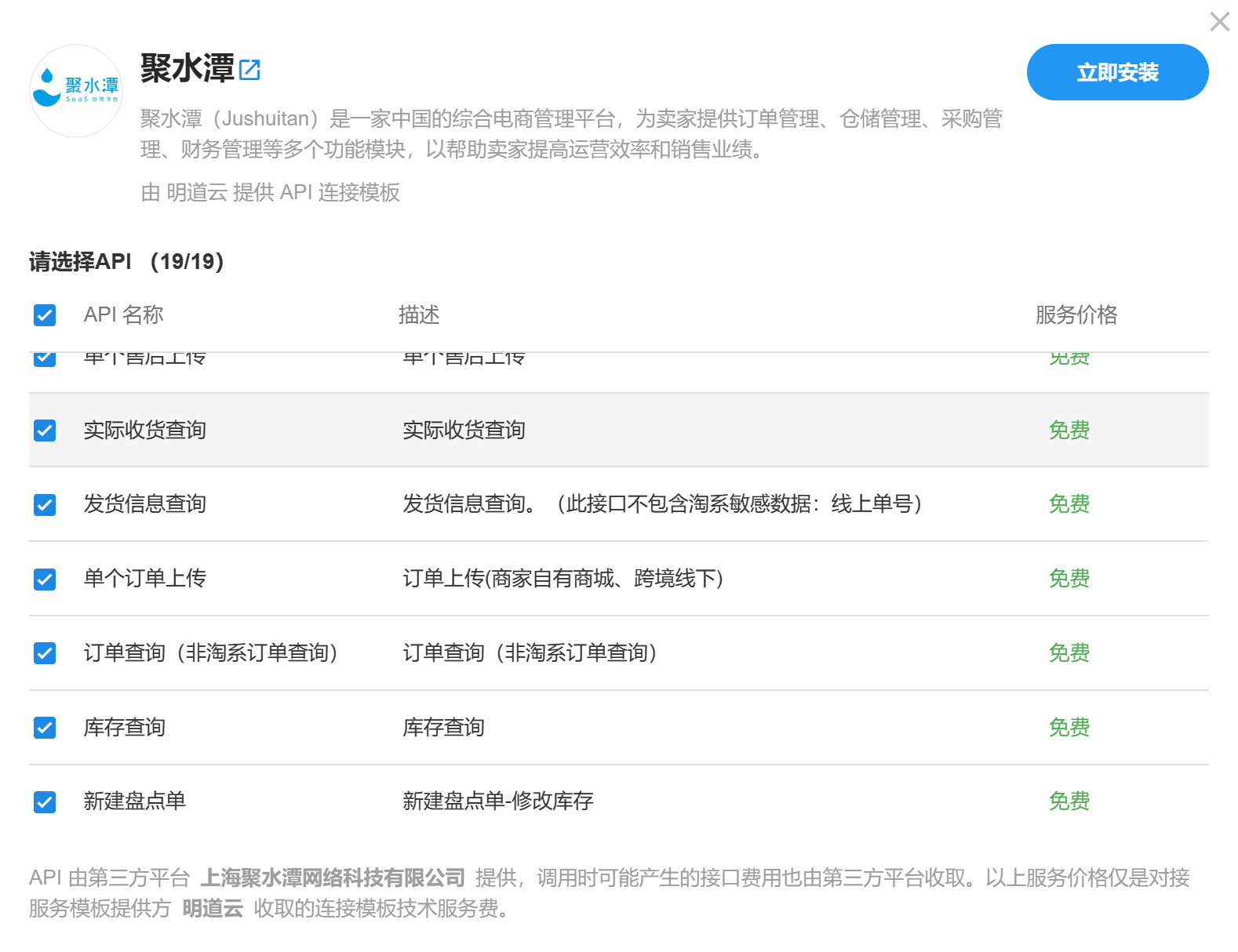This screenshot has width=1238, height=952.
Task: Select the 实际收货查询 API row name
Action: click(x=145, y=431)
